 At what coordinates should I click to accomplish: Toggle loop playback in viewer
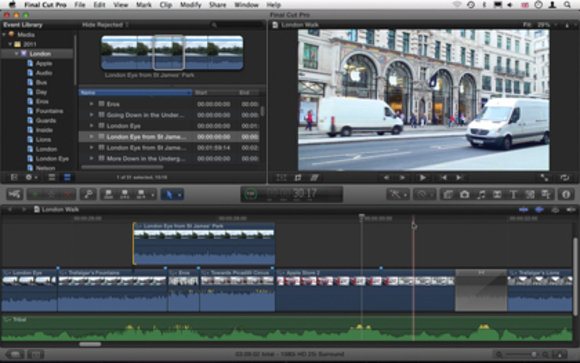pos(564,178)
